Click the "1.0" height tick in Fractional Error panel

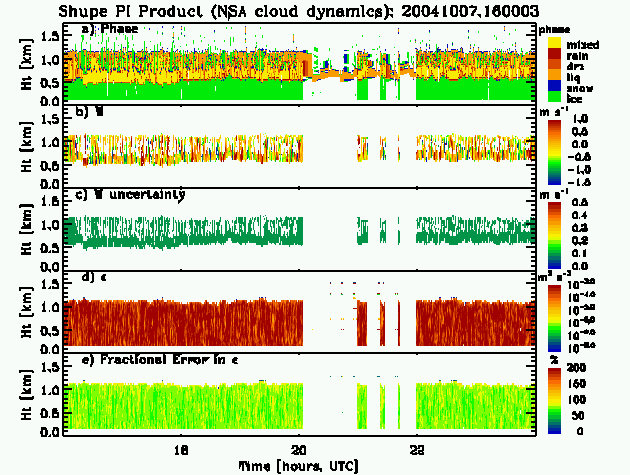click(51, 390)
